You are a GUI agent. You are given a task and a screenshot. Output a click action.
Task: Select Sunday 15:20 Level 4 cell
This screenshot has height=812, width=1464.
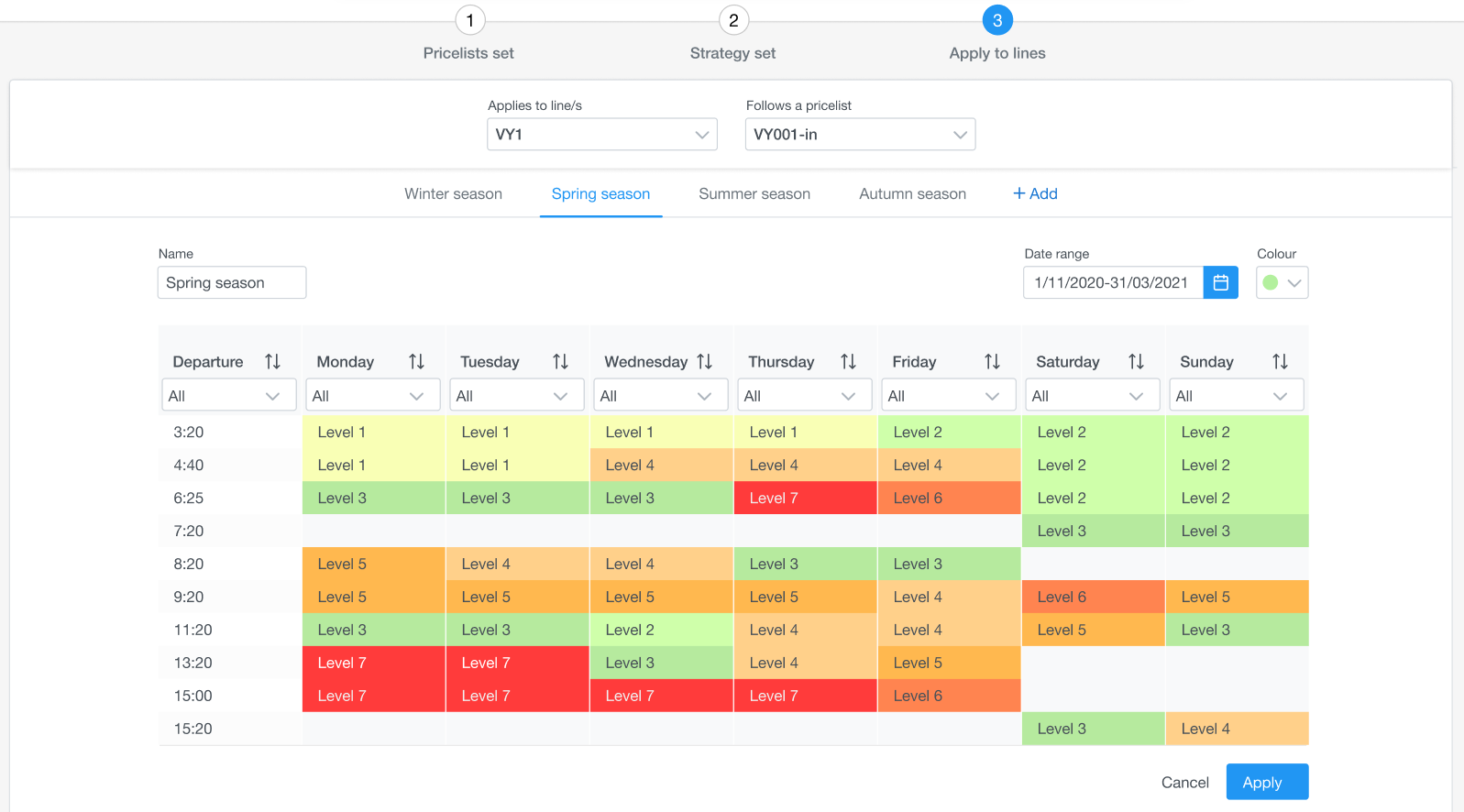[x=1238, y=729]
